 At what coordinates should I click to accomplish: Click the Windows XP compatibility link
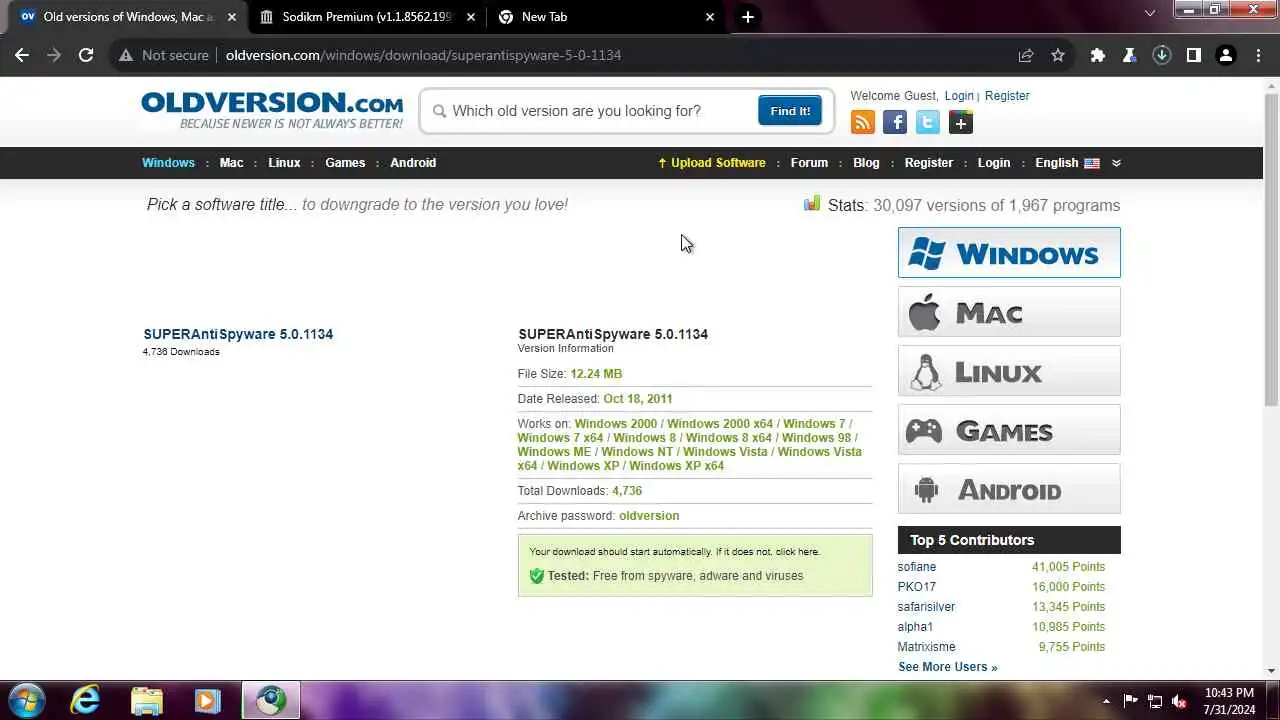[584, 466]
